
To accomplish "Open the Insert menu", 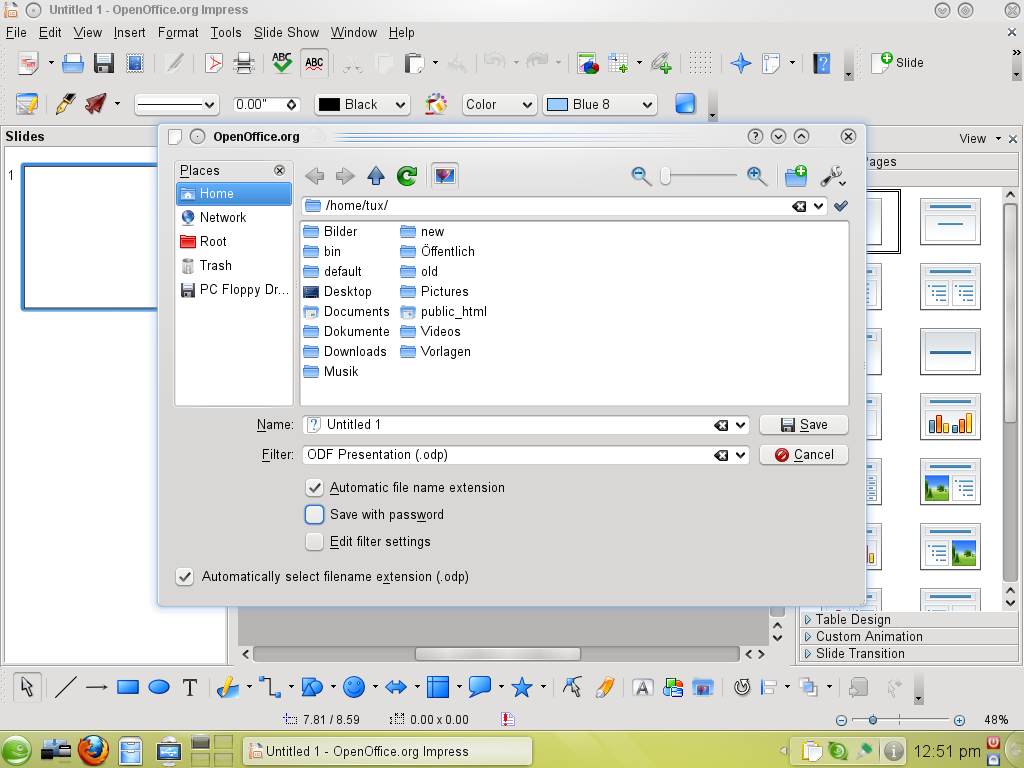I will pyautogui.click(x=129, y=33).
